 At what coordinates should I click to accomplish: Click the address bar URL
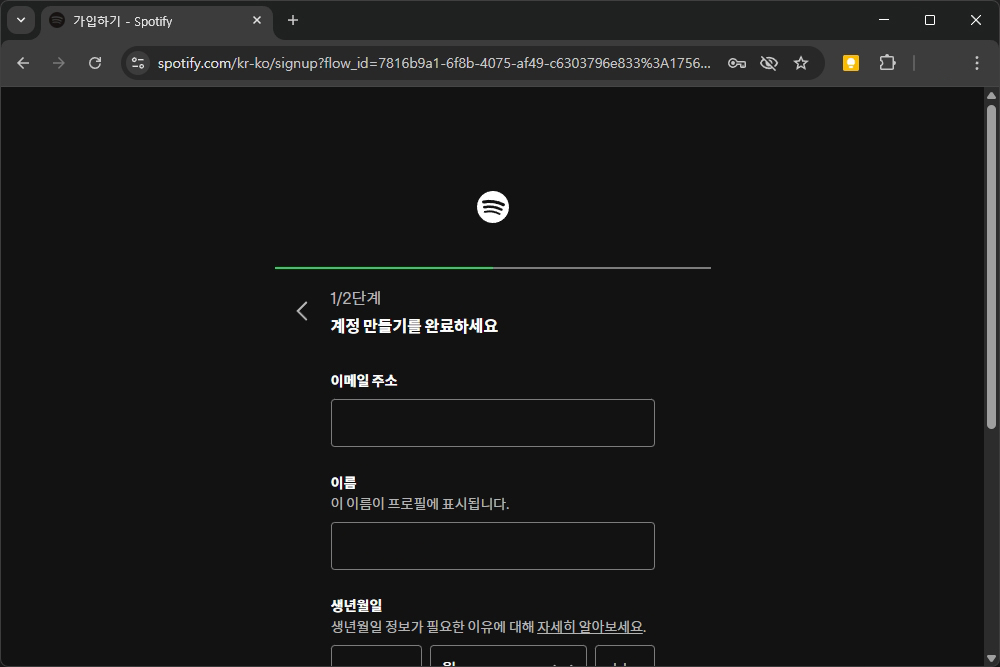434,63
